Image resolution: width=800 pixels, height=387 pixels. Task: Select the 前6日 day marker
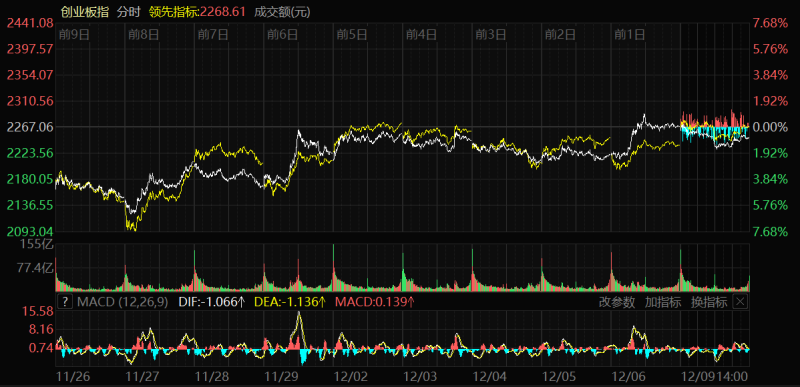pos(283,35)
